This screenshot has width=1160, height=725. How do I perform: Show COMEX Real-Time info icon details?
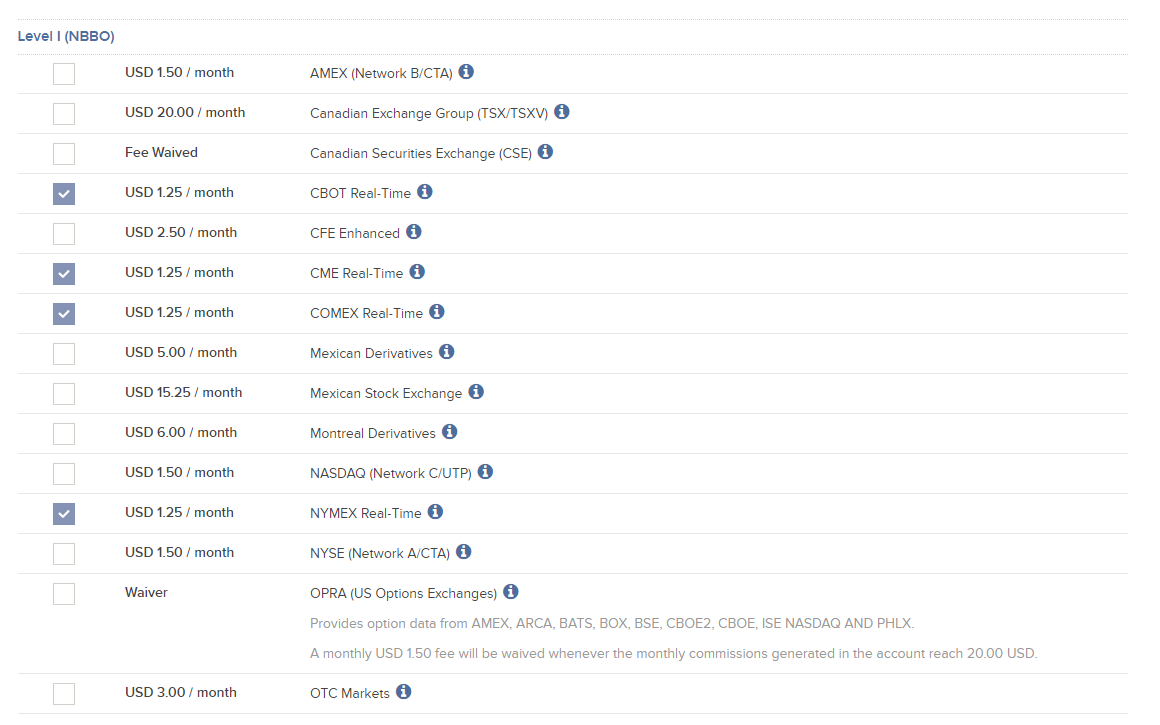click(437, 311)
